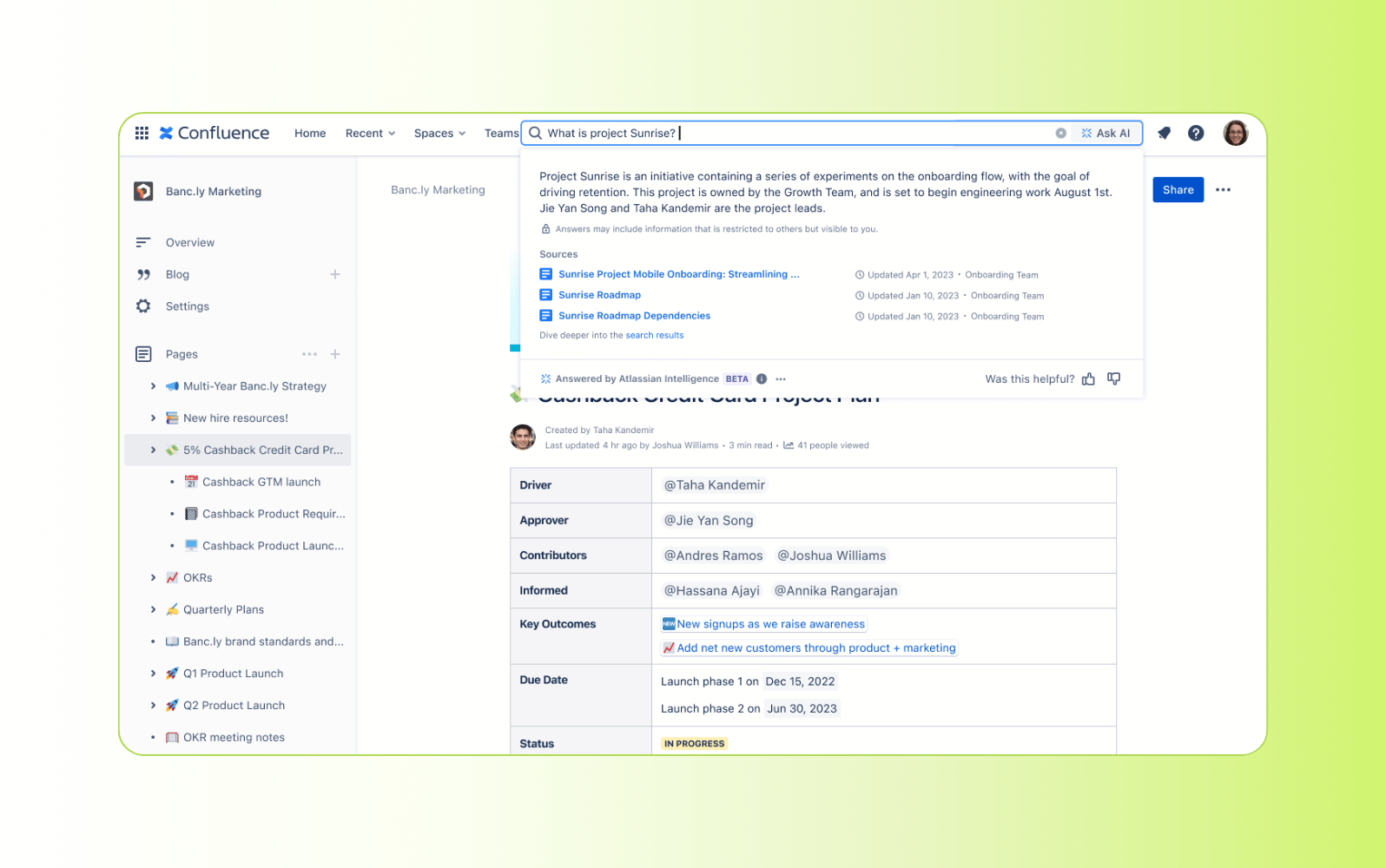This screenshot has width=1386, height=868.
Task: Open Sunrise Roadmap source link
Action: pos(599,295)
